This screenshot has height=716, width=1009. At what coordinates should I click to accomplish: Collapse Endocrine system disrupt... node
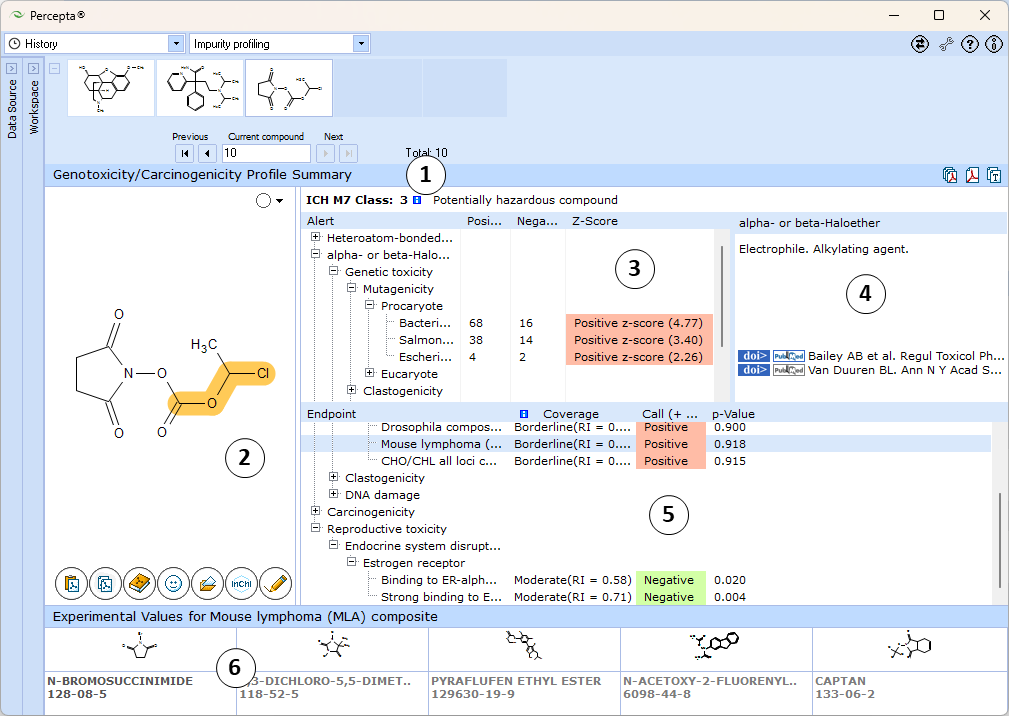click(x=333, y=545)
